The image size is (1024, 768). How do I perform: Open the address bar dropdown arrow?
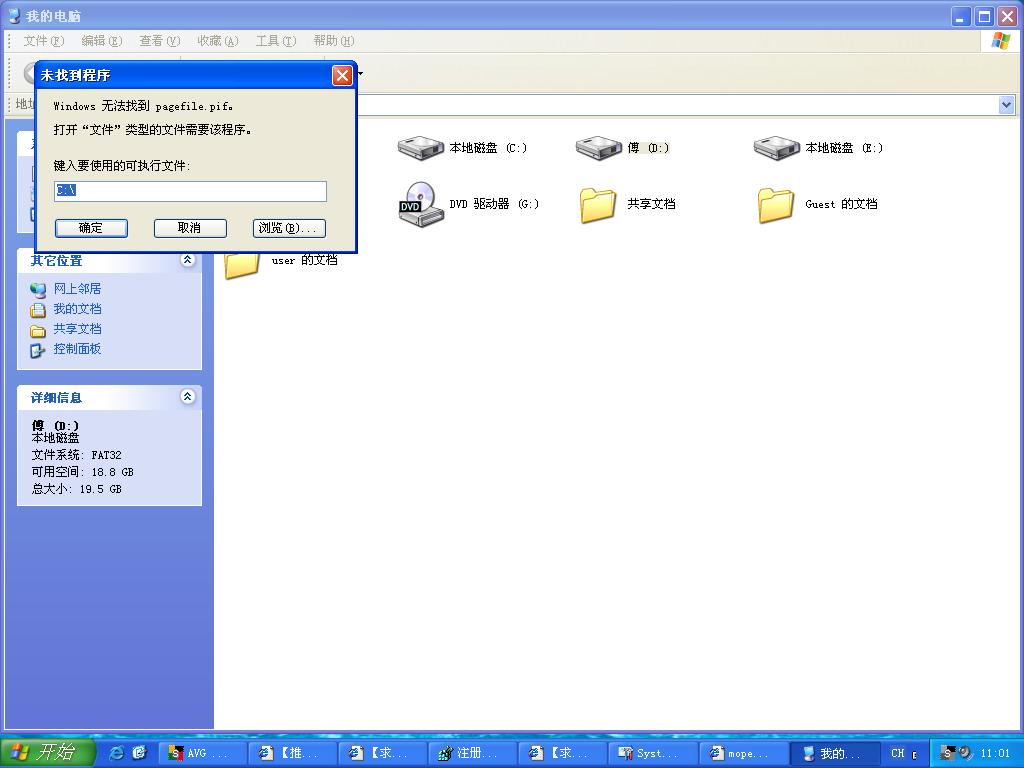[1006, 104]
